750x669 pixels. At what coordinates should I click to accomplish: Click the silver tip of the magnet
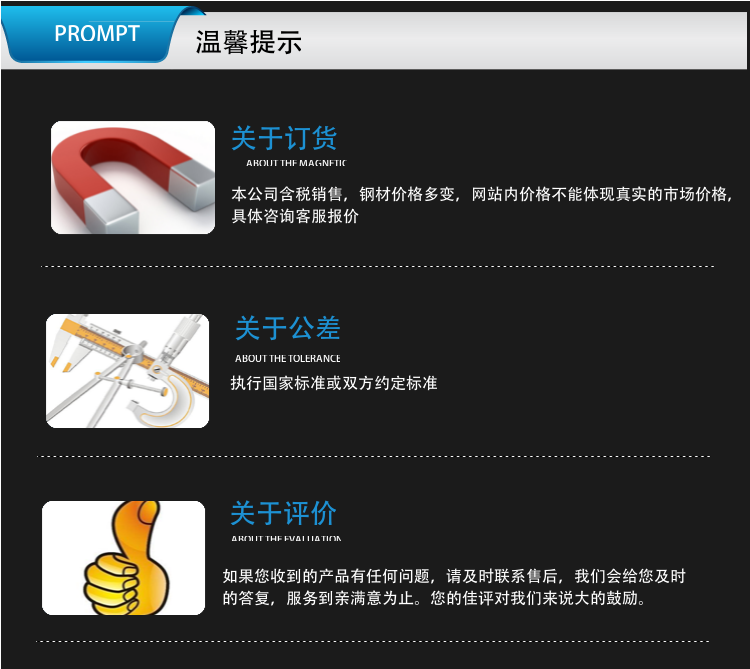pyautogui.click(x=111, y=212)
